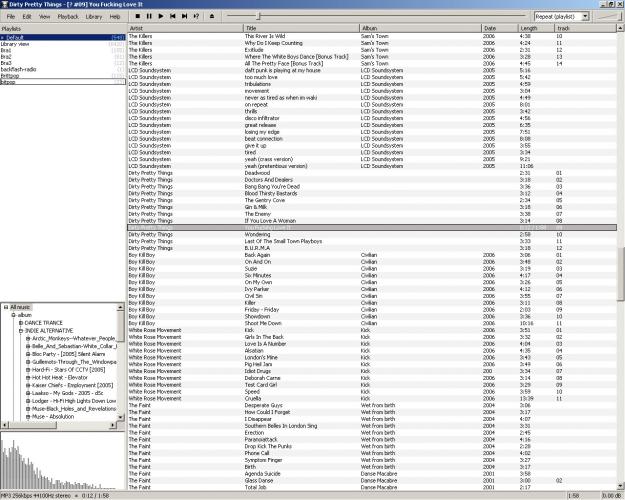This screenshot has width=625, height=500.
Task: Click the Stop playback button
Action: click(x=138, y=17)
